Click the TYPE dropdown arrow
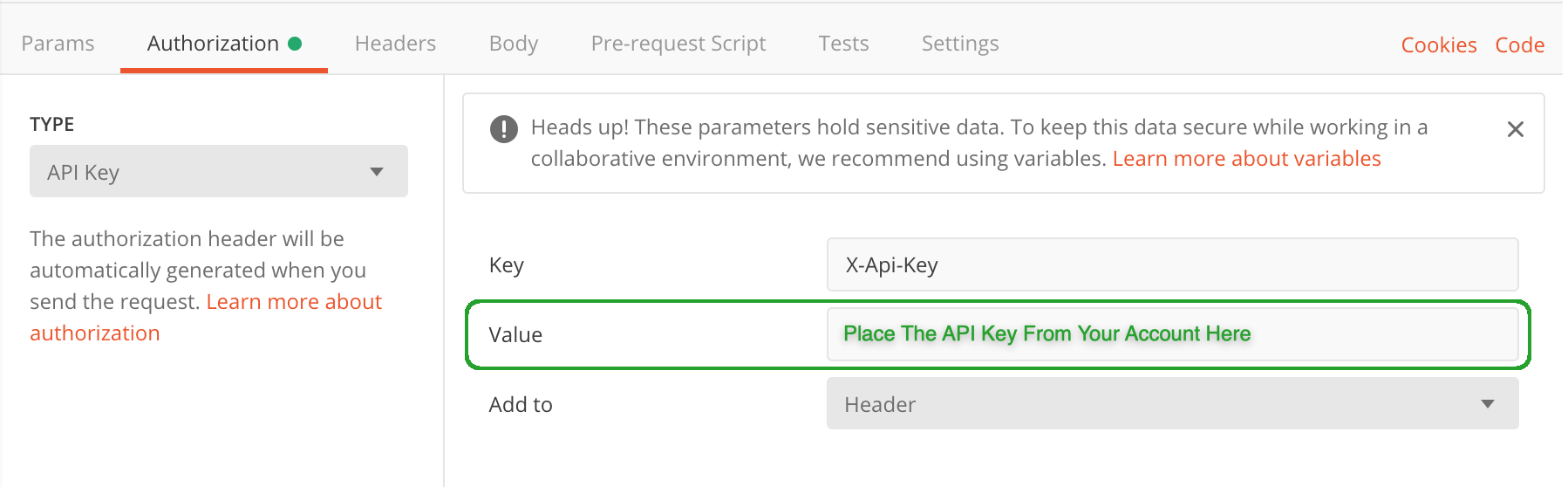Viewport: 1568px width, 487px height. [377, 172]
